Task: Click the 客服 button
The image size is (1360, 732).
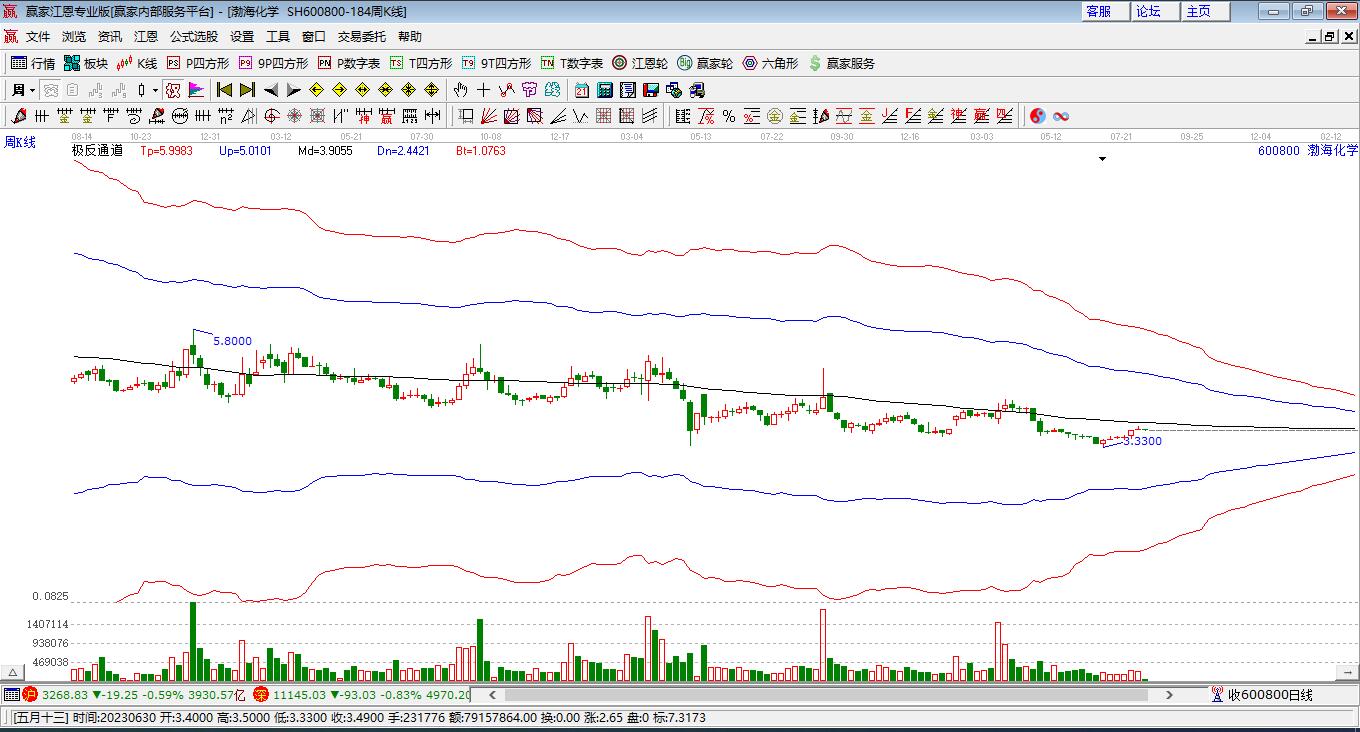Action: [1098, 11]
